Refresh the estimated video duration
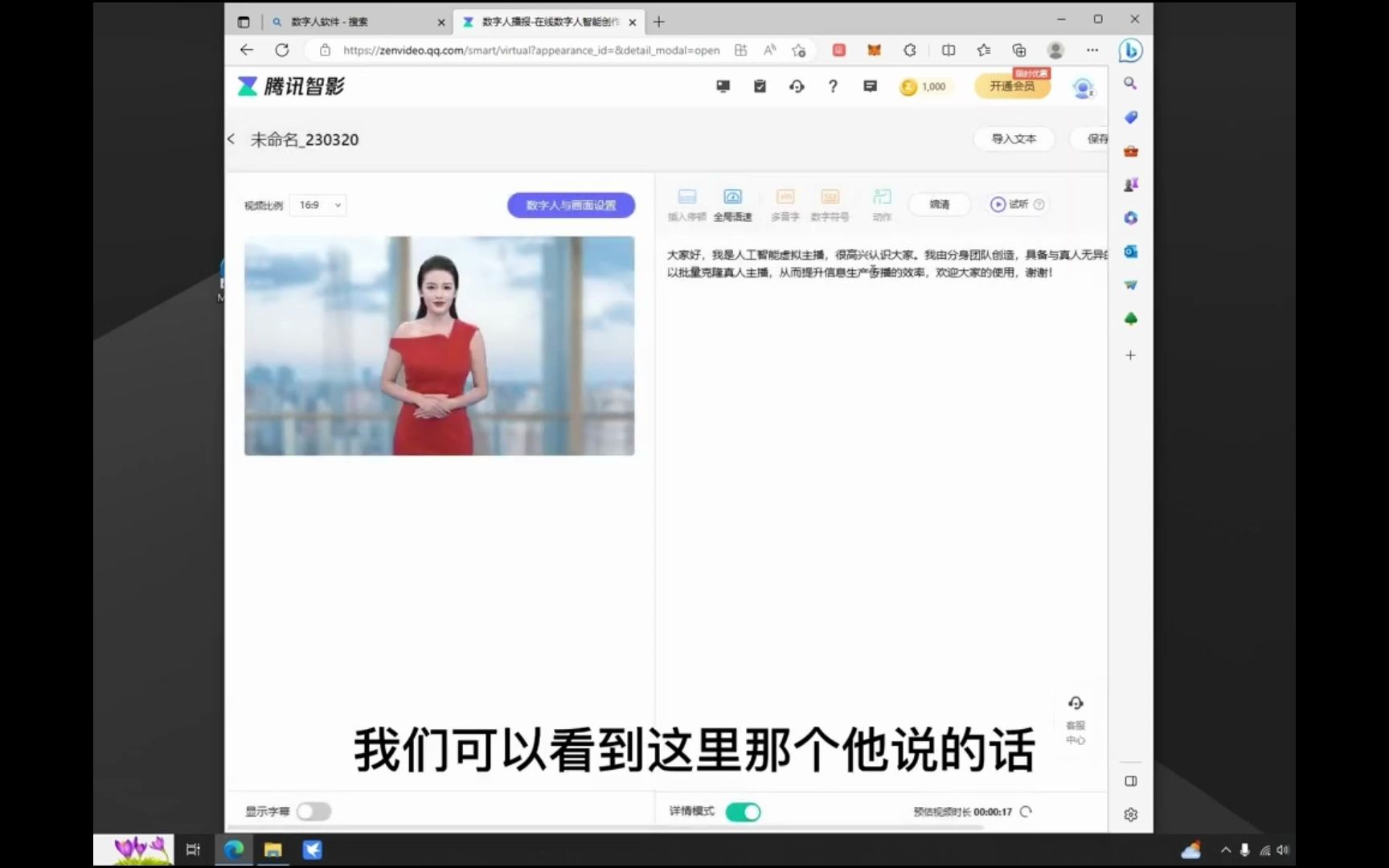 1026,812
